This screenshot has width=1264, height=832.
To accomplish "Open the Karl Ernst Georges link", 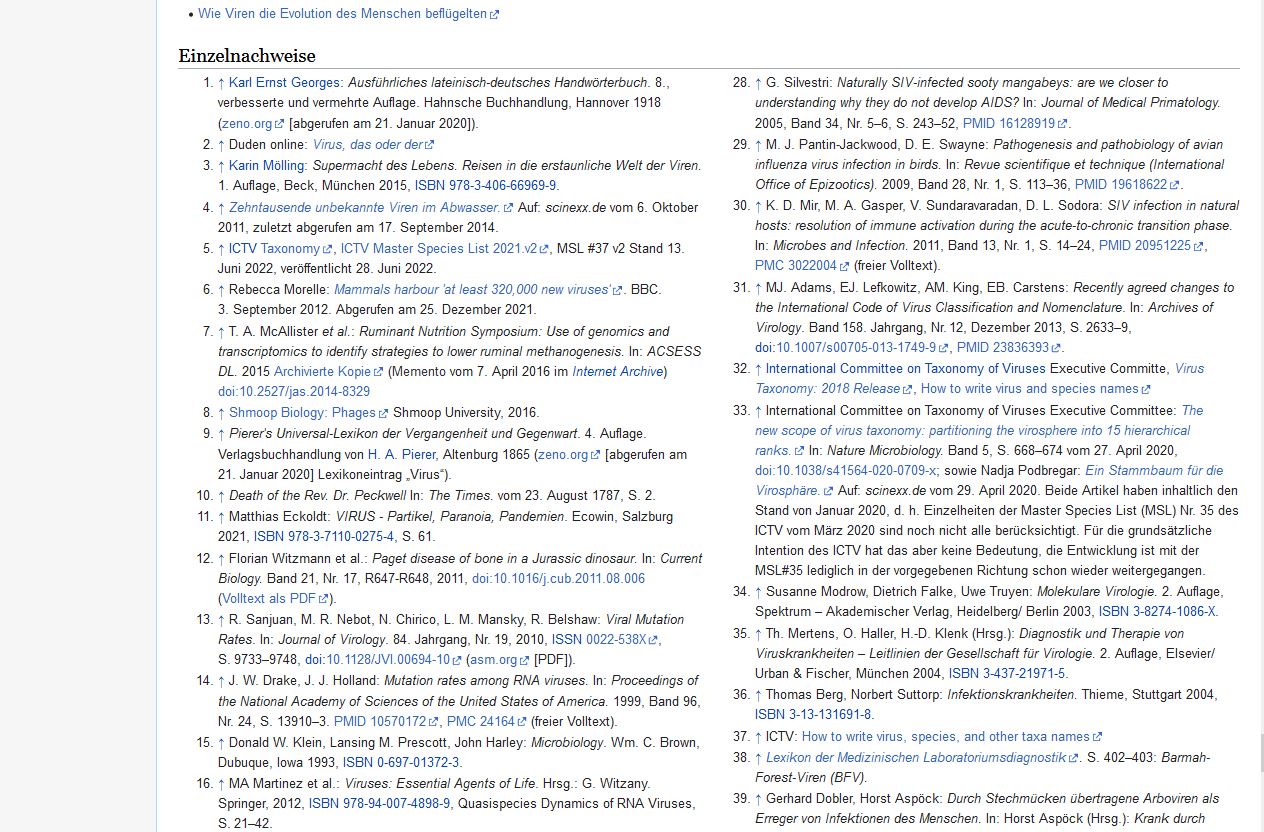I will coord(285,83).
